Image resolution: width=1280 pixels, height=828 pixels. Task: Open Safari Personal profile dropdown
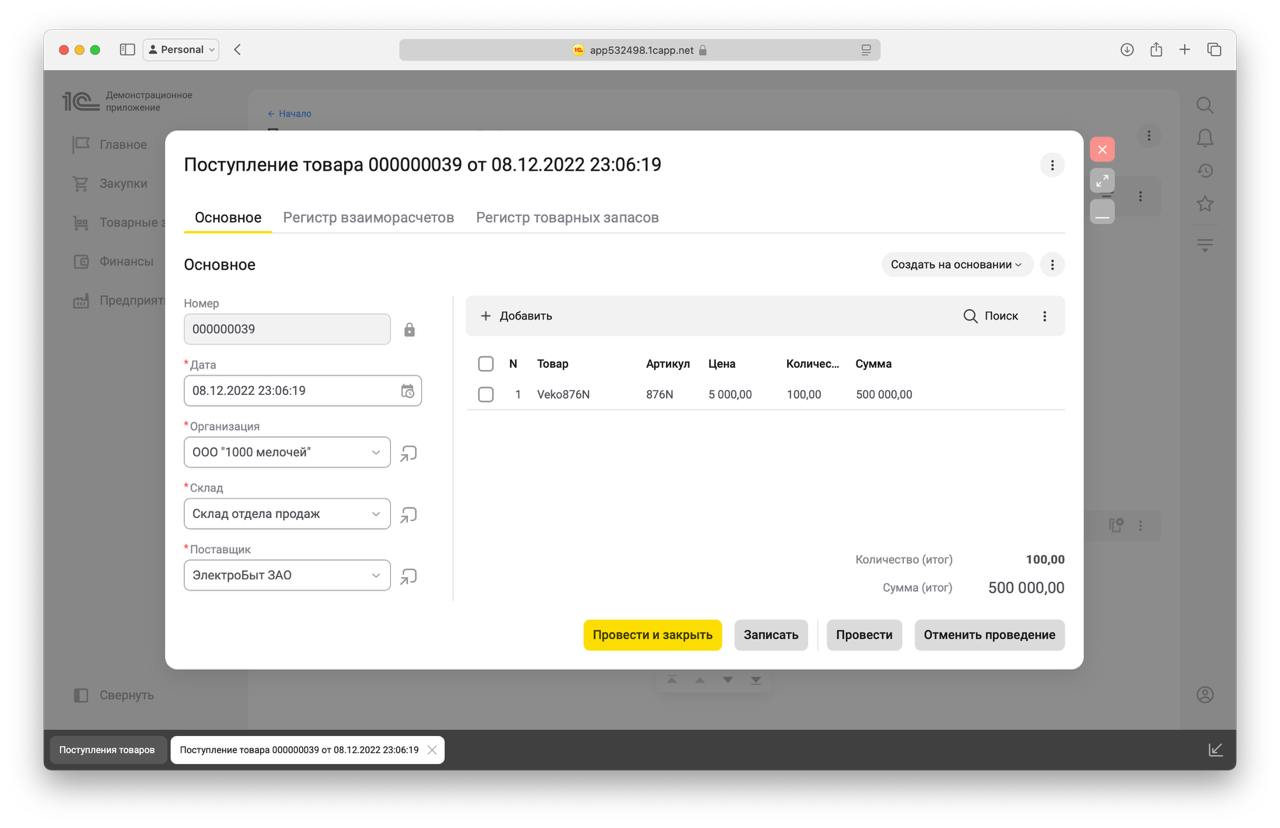click(x=181, y=49)
